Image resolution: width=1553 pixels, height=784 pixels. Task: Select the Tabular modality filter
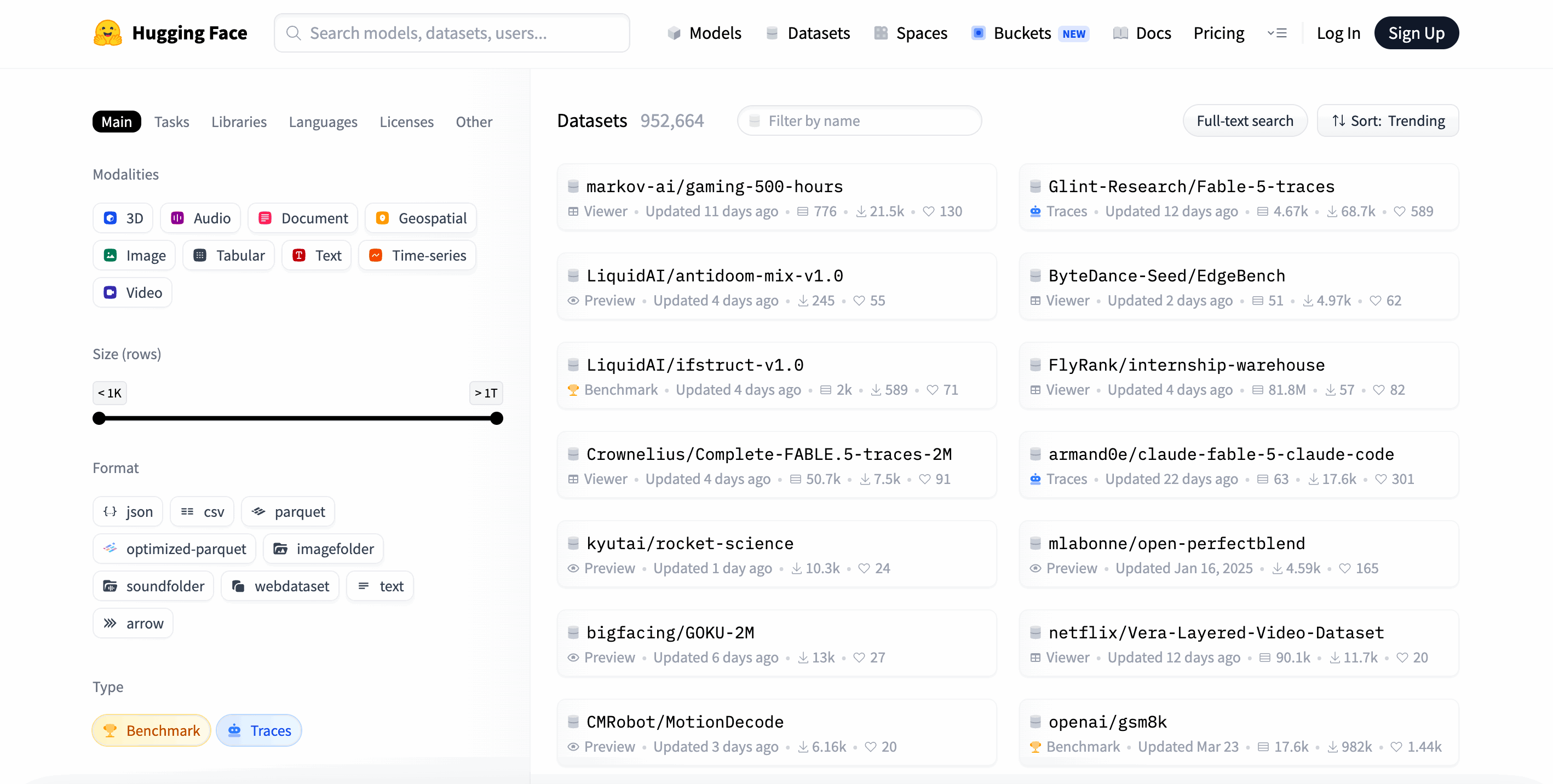pyautogui.click(x=228, y=256)
